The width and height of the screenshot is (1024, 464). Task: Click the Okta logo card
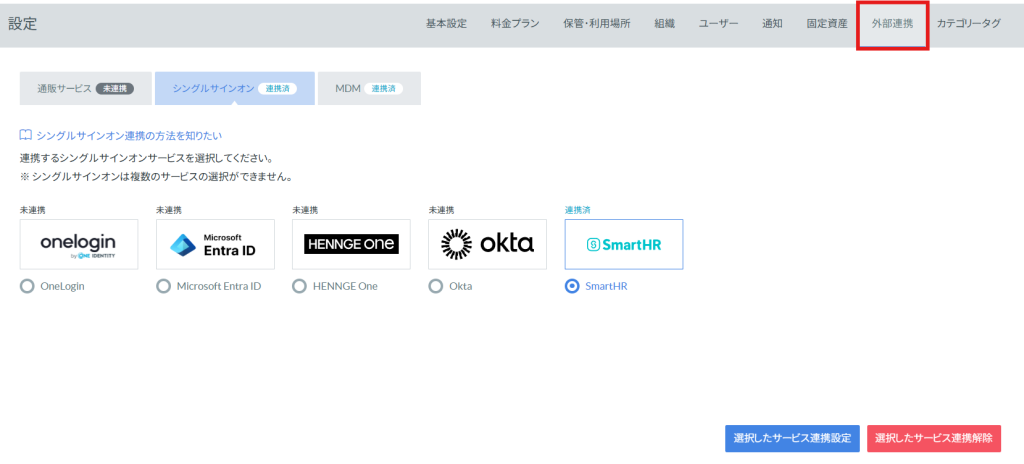487,244
